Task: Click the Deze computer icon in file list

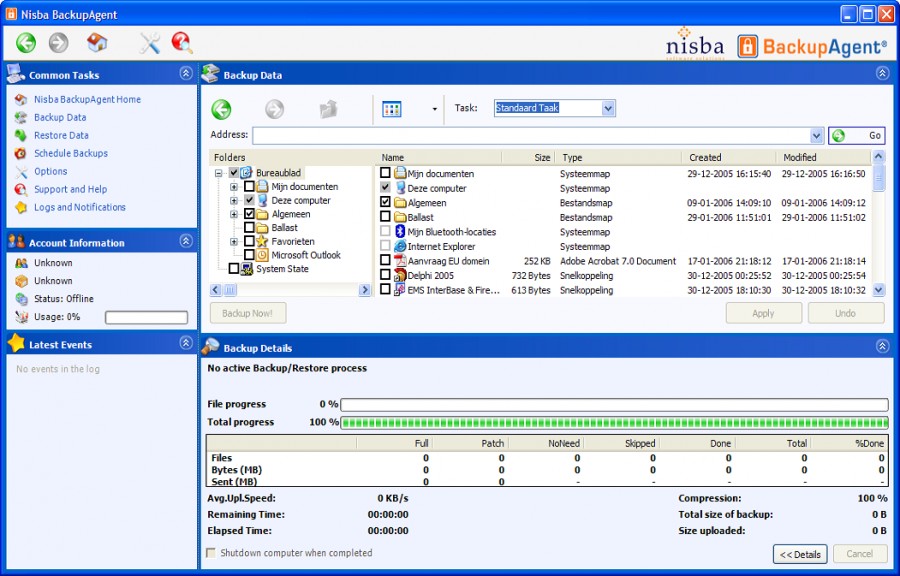Action: [x=400, y=188]
